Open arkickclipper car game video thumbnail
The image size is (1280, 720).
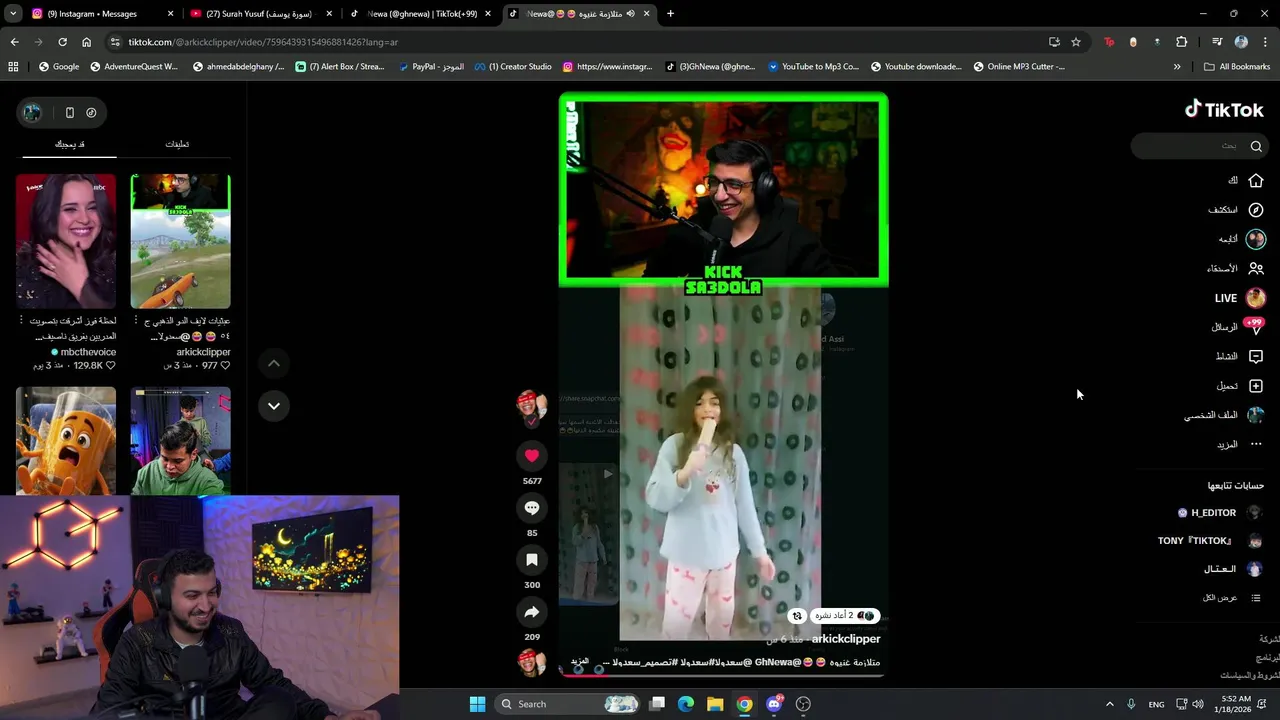[181, 241]
